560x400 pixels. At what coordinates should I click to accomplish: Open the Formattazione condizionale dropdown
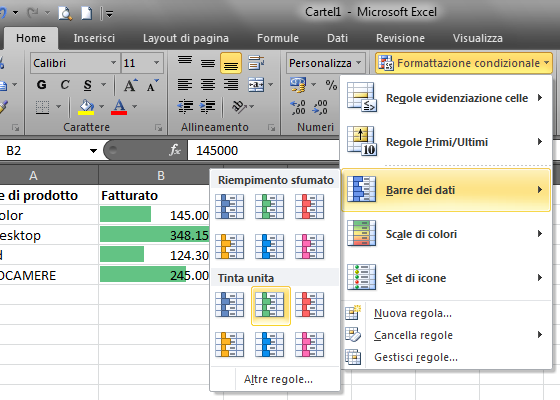point(464,63)
